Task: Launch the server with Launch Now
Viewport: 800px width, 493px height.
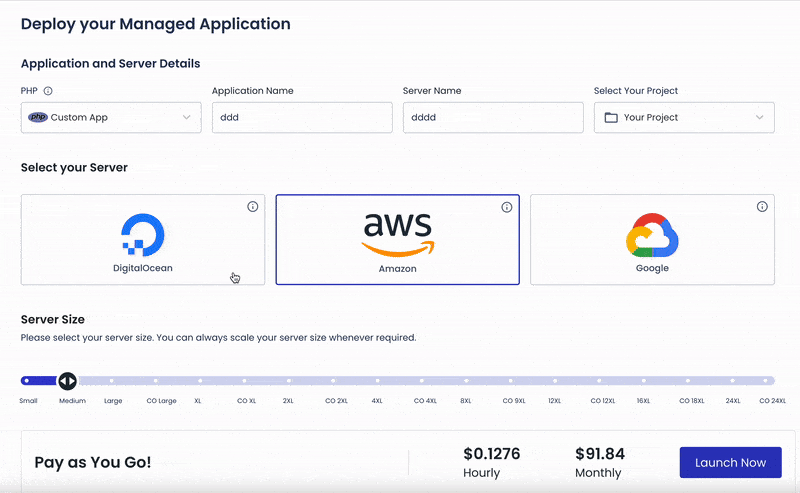Action: (730, 462)
